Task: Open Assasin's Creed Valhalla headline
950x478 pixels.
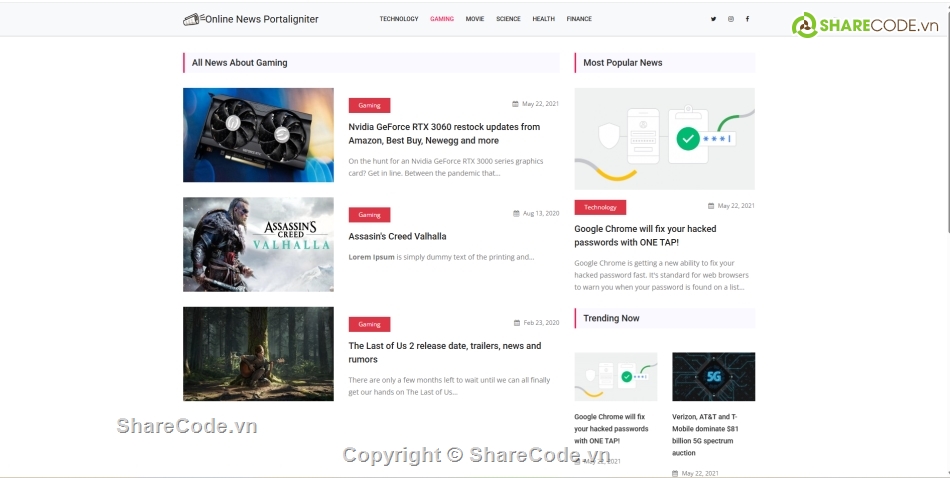Action: [x=397, y=236]
